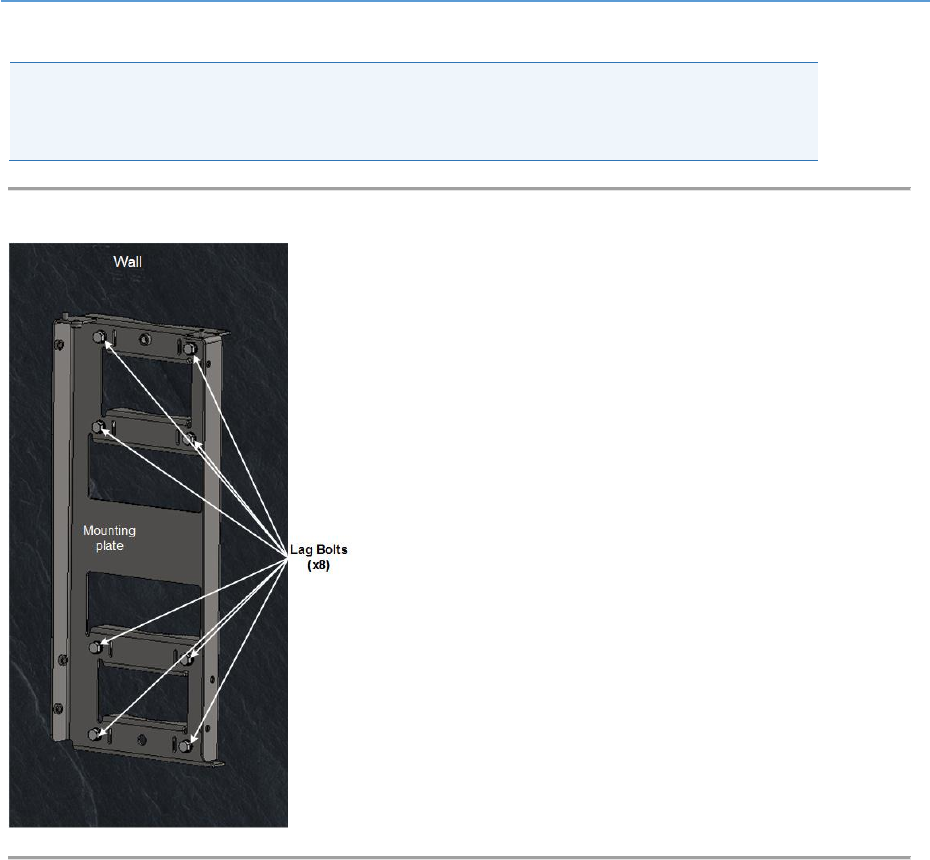Click the mounting plate installation diagram
930x860 pixels.
tap(148, 535)
